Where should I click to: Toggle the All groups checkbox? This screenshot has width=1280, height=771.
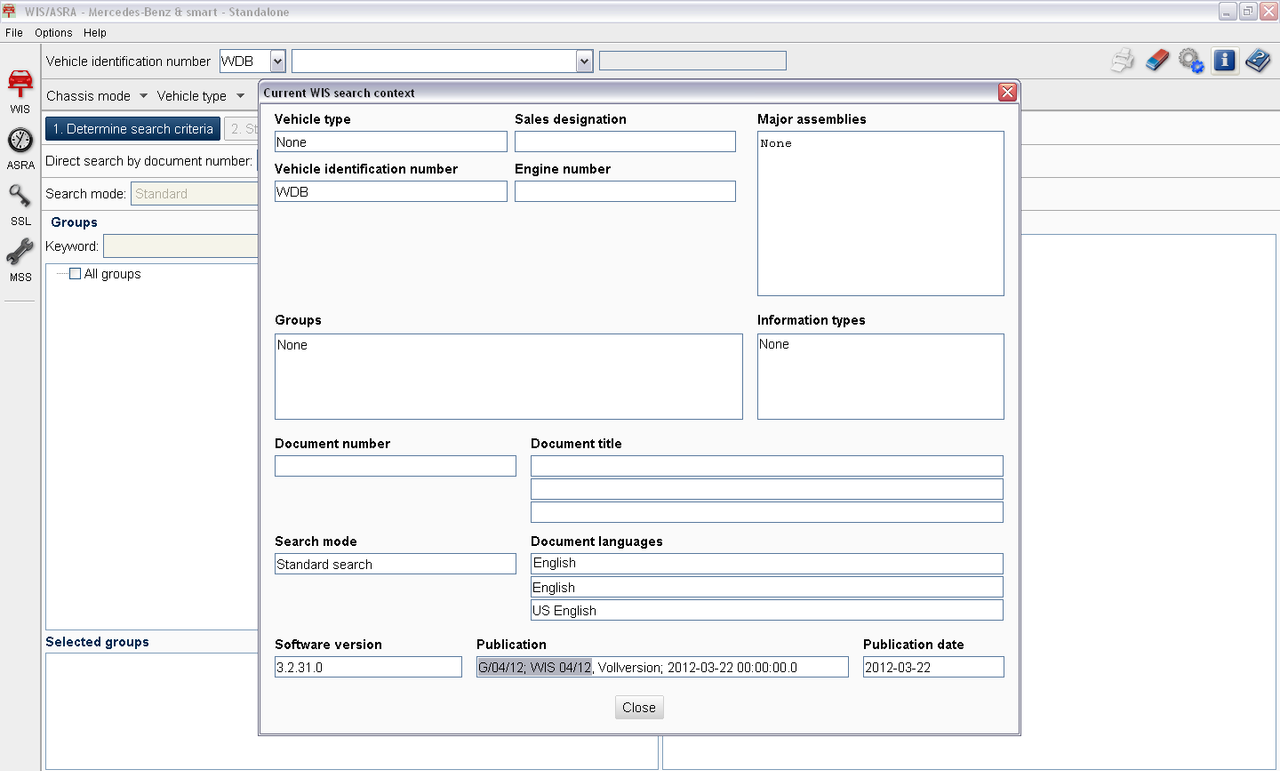click(x=75, y=274)
